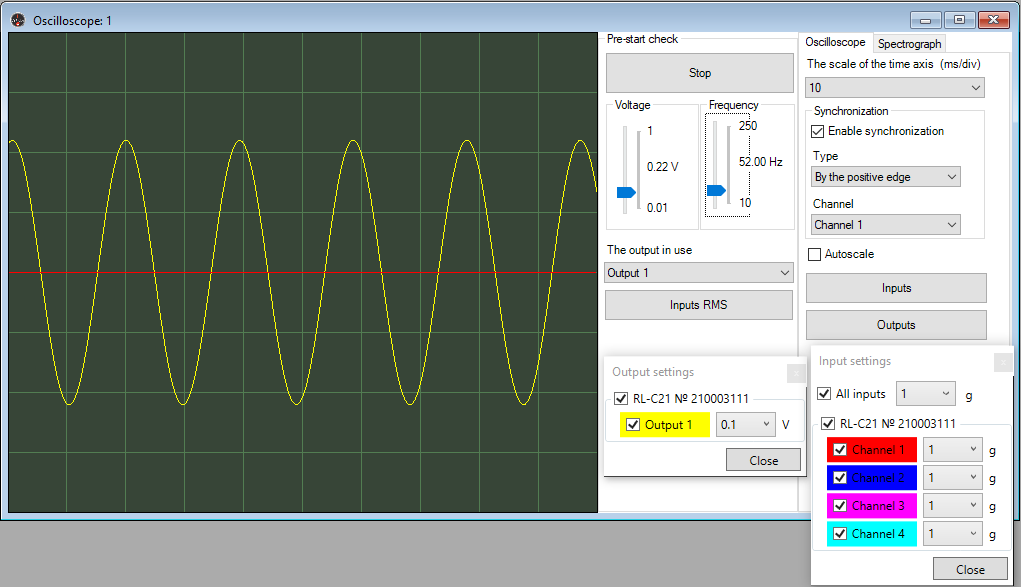1021x587 pixels.
Task: Click Close in Output settings
Action: pos(763,461)
